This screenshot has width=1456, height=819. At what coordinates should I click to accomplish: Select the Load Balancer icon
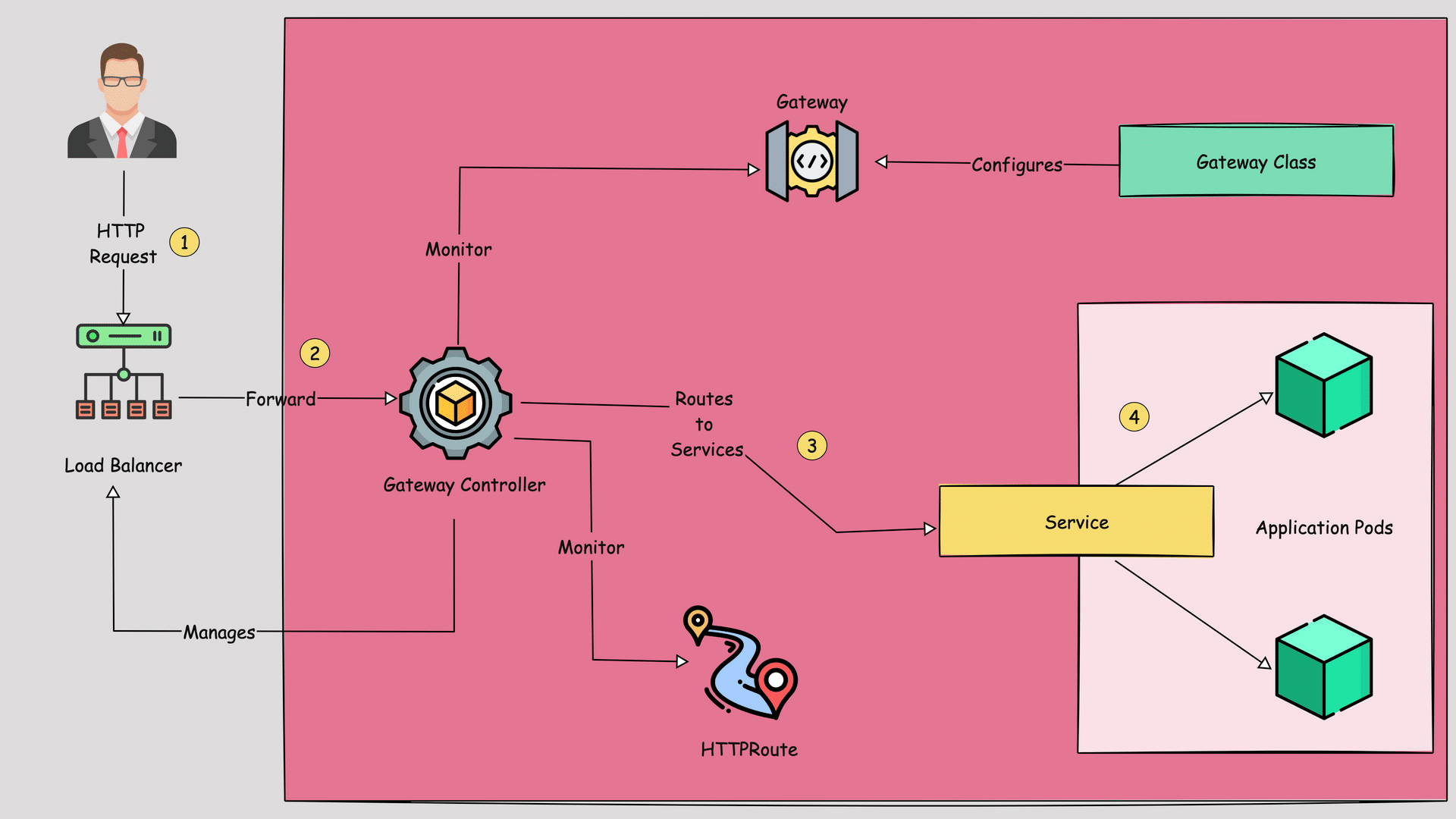coord(124,372)
